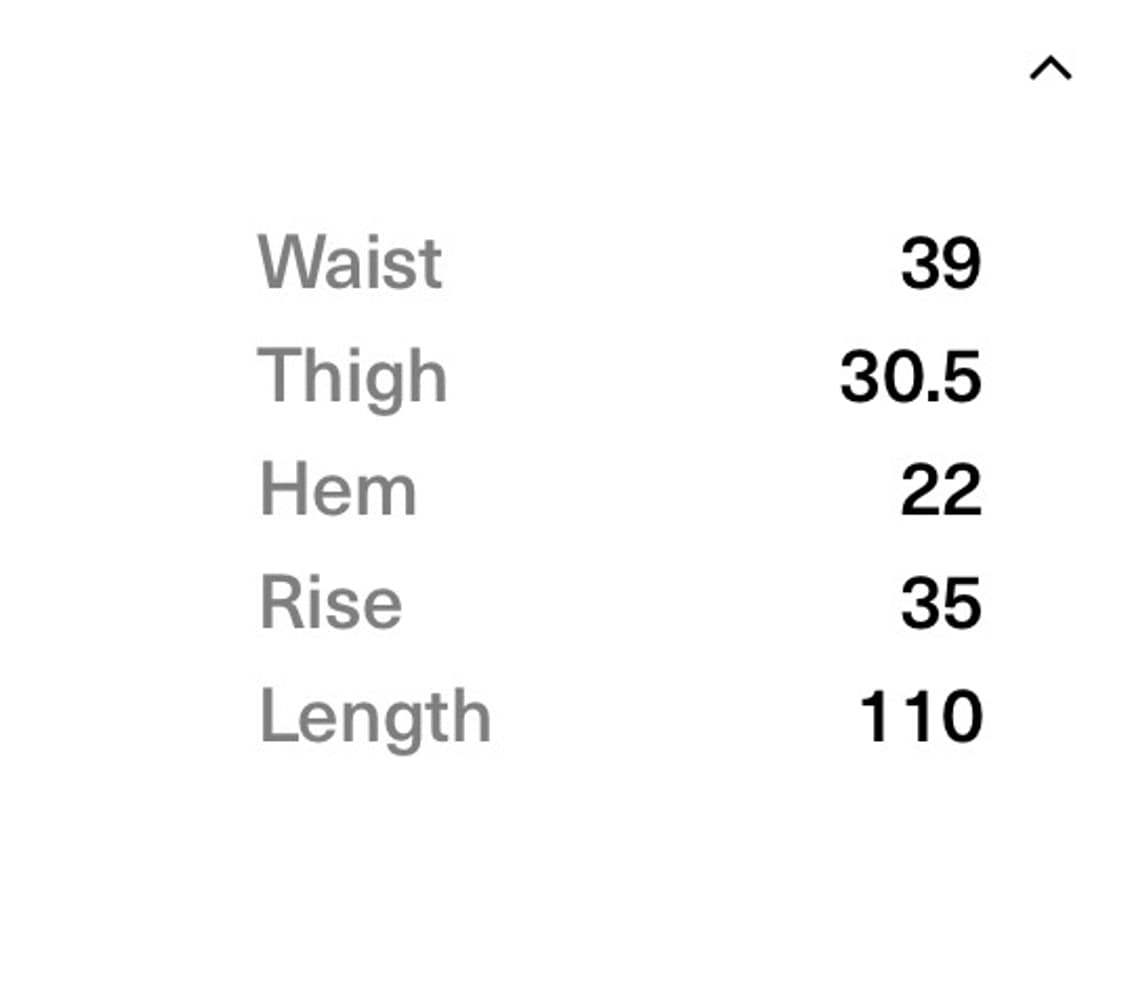
Task: Select the Rise value 35
Action: click(x=940, y=604)
